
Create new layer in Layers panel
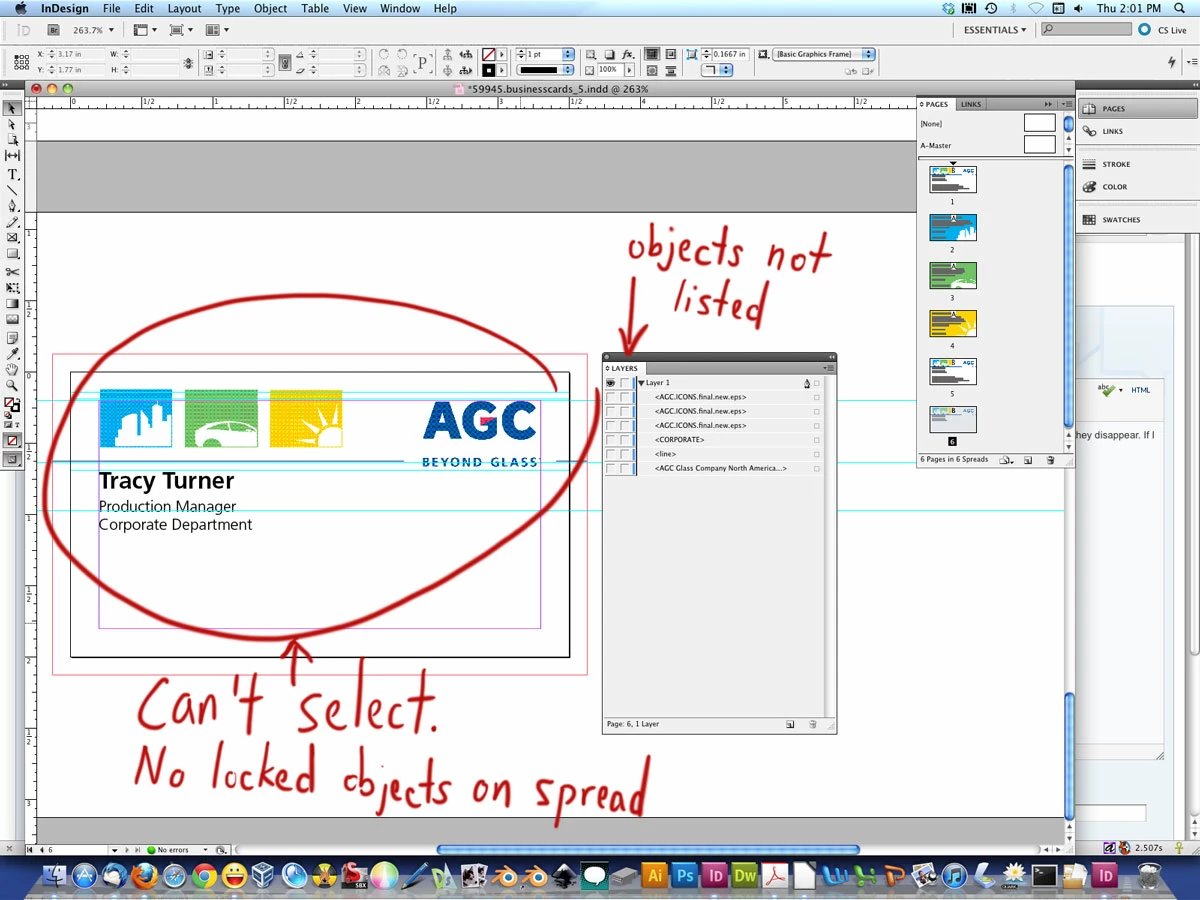click(790, 724)
